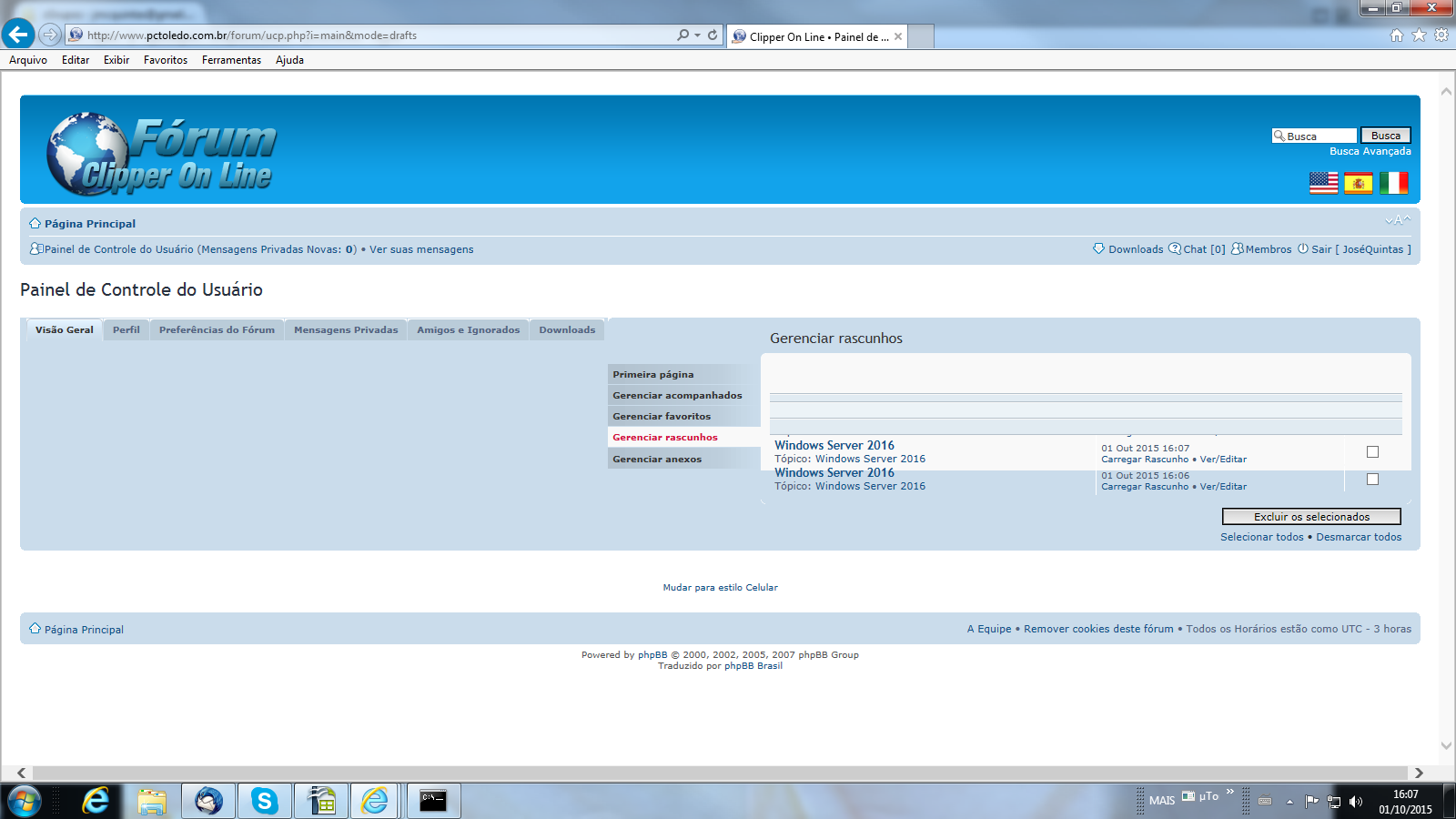Switch forum language with the US flag
The image size is (1456, 819).
[1324, 183]
